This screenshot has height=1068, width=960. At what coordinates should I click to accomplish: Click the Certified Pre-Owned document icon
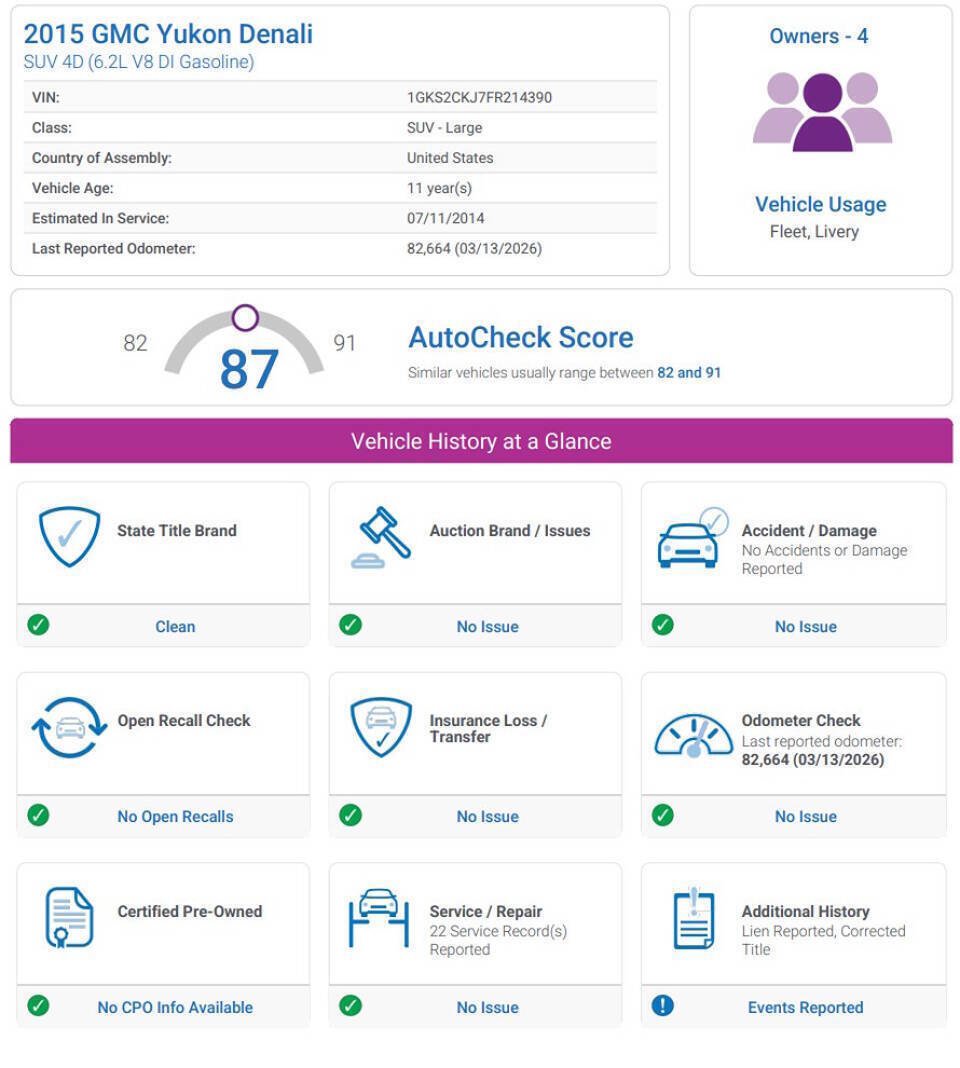click(x=69, y=917)
